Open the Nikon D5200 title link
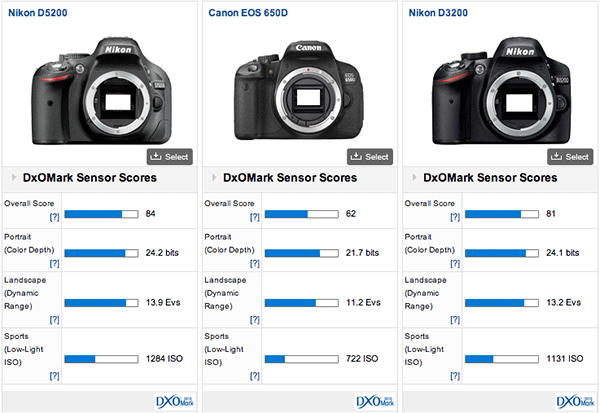The width and height of the screenshot is (600, 413). [x=38, y=13]
